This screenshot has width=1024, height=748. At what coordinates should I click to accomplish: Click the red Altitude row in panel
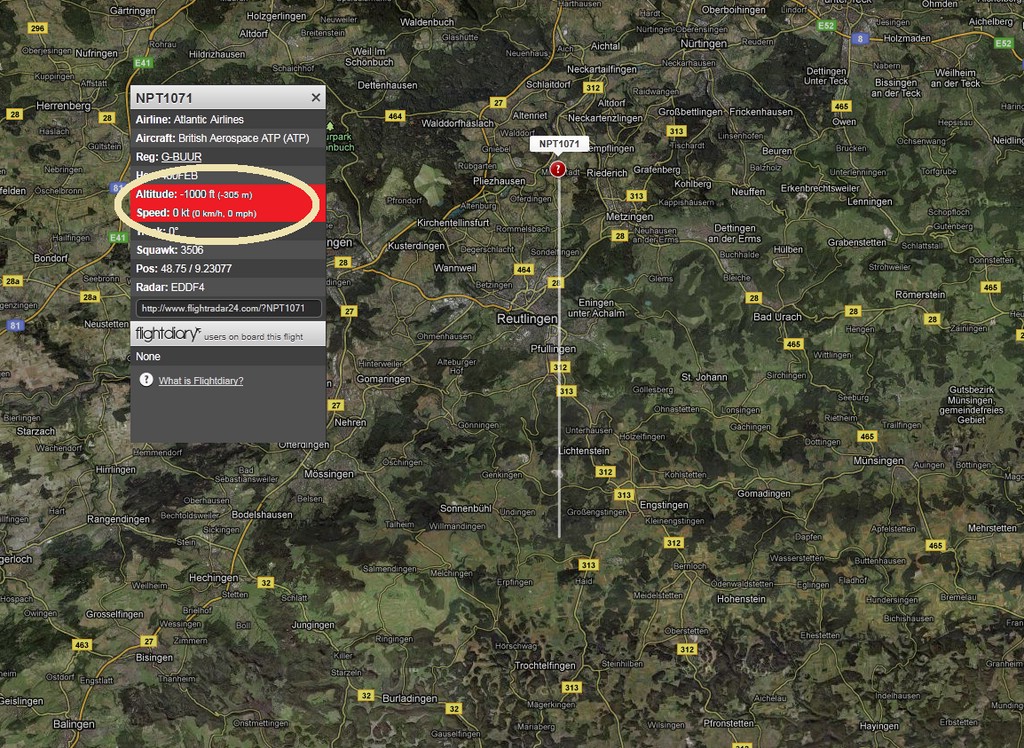point(227,194)
